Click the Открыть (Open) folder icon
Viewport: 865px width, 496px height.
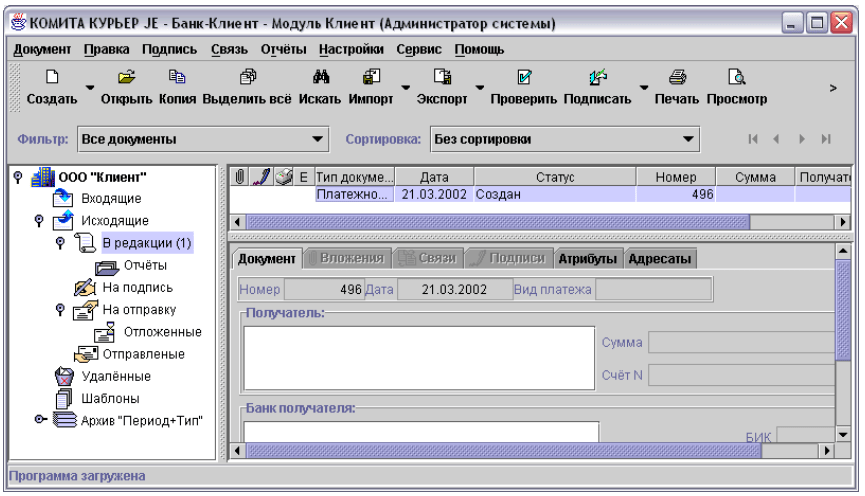(126, 78)
